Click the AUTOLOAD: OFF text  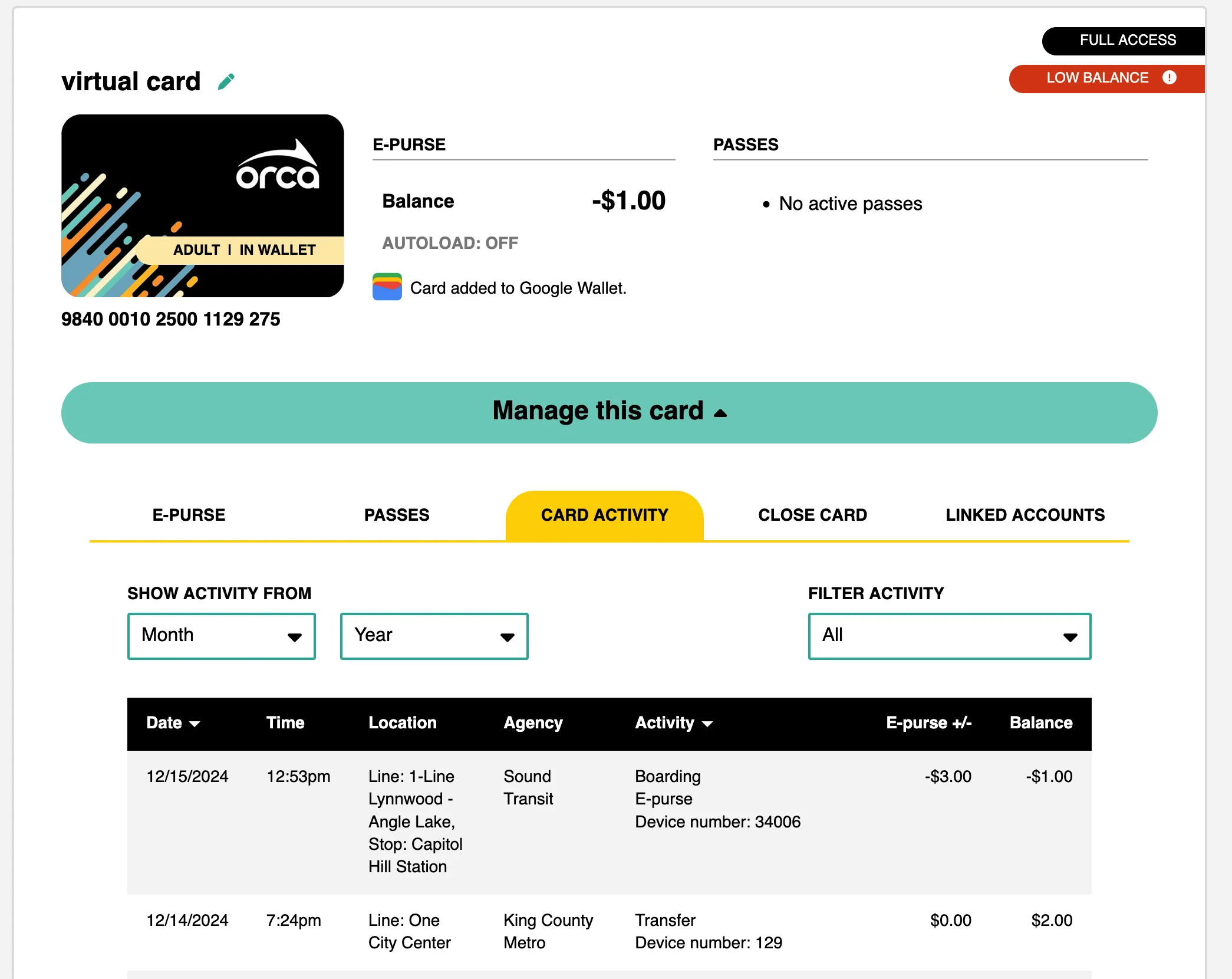(450, 243)
